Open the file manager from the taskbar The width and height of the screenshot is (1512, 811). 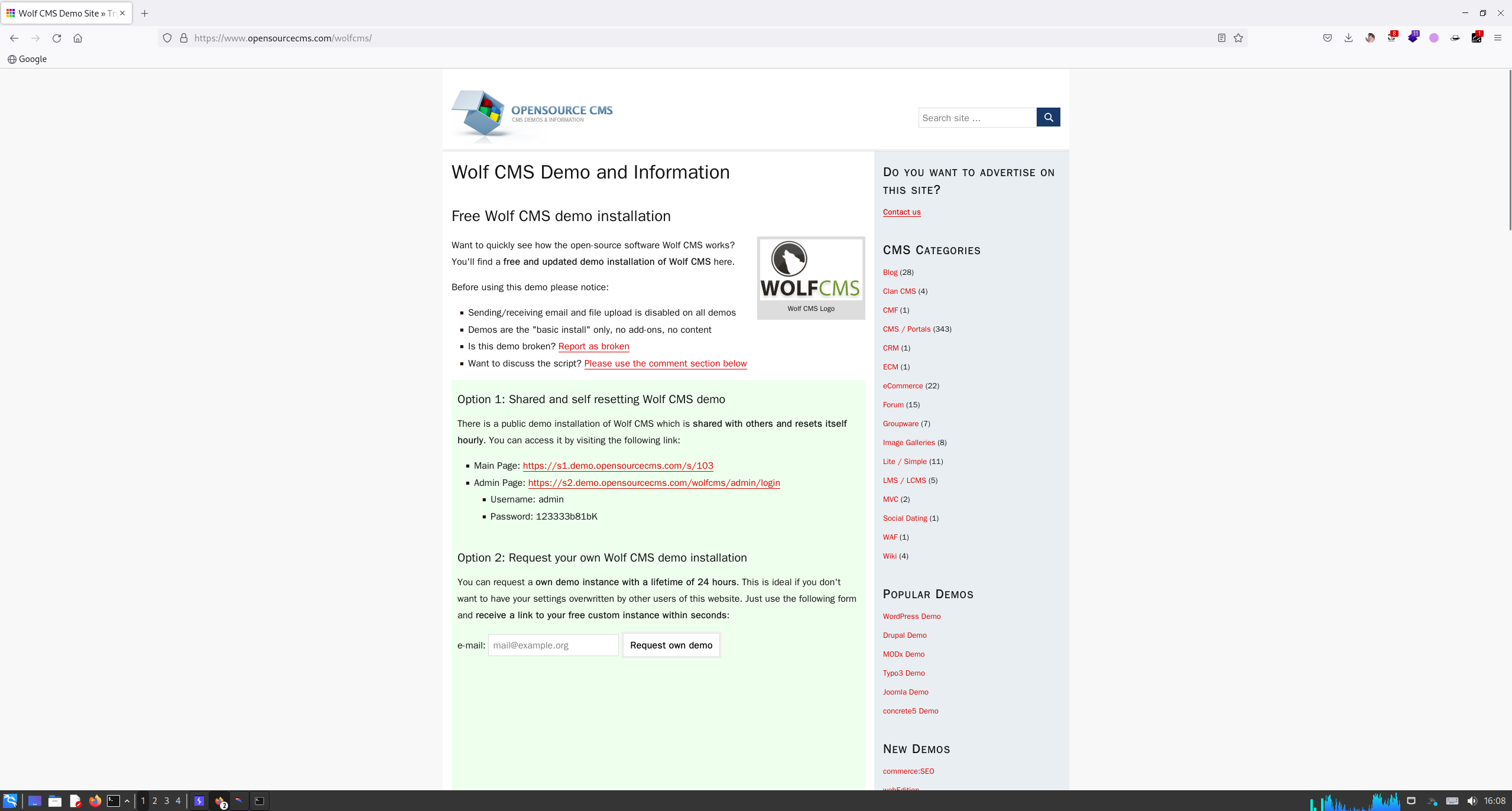[55, 801]
